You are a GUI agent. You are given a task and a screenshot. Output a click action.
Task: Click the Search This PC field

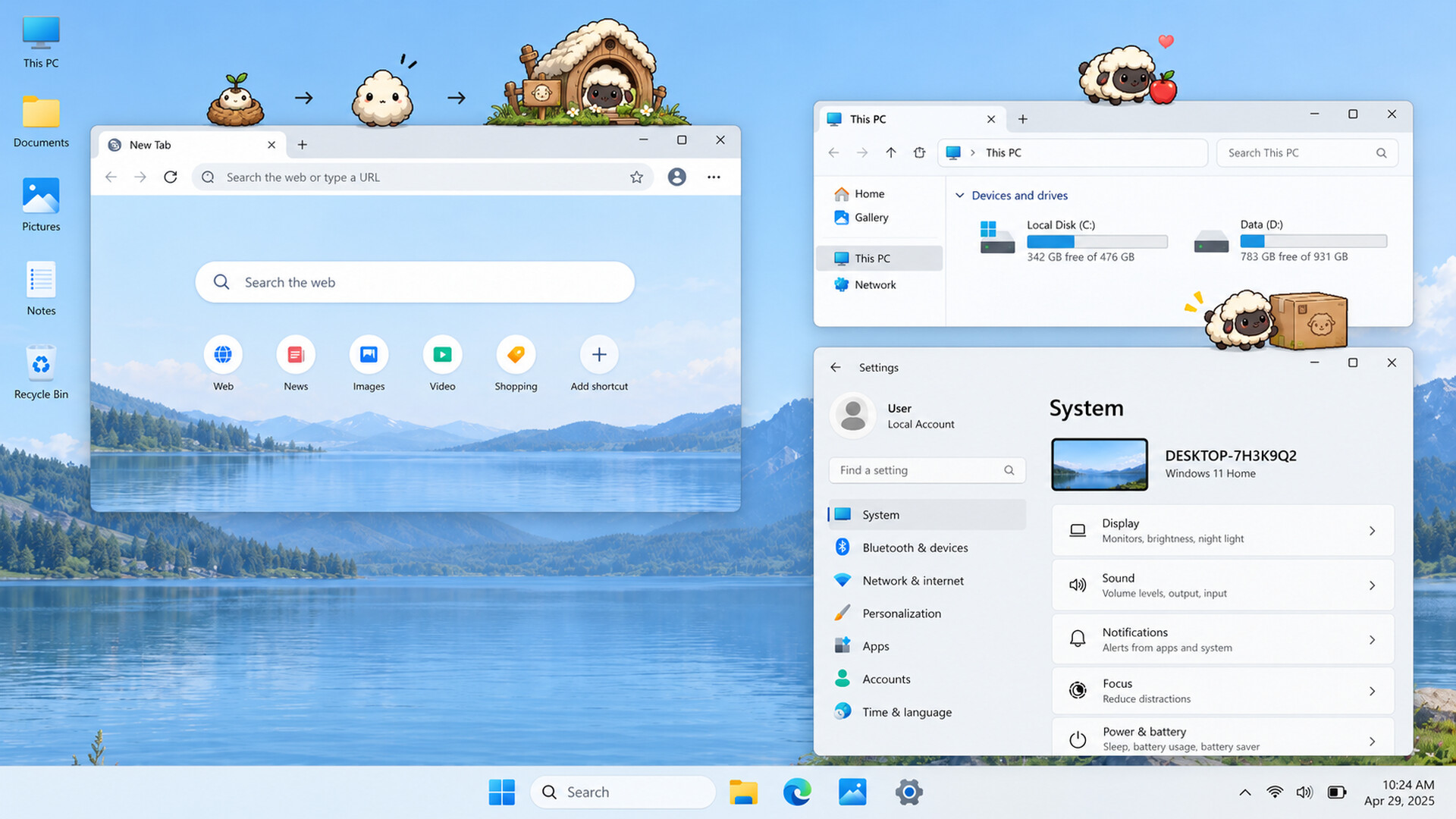[1307, 152]
